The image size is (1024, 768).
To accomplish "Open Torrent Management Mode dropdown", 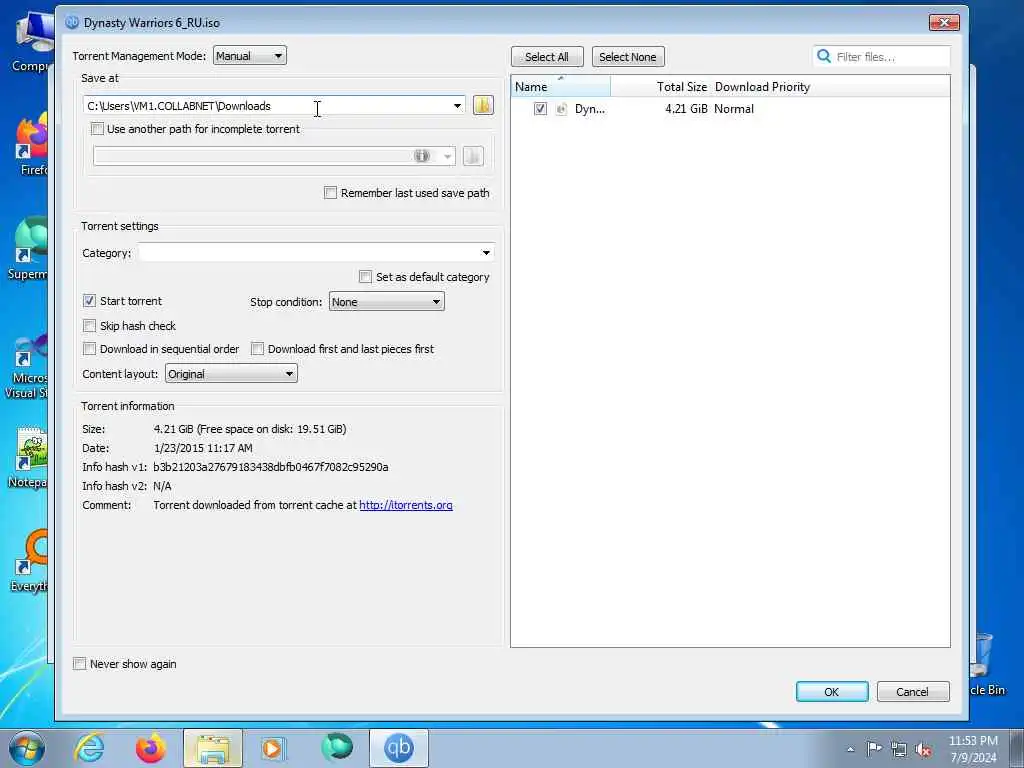I will click(x=249, y=56).
